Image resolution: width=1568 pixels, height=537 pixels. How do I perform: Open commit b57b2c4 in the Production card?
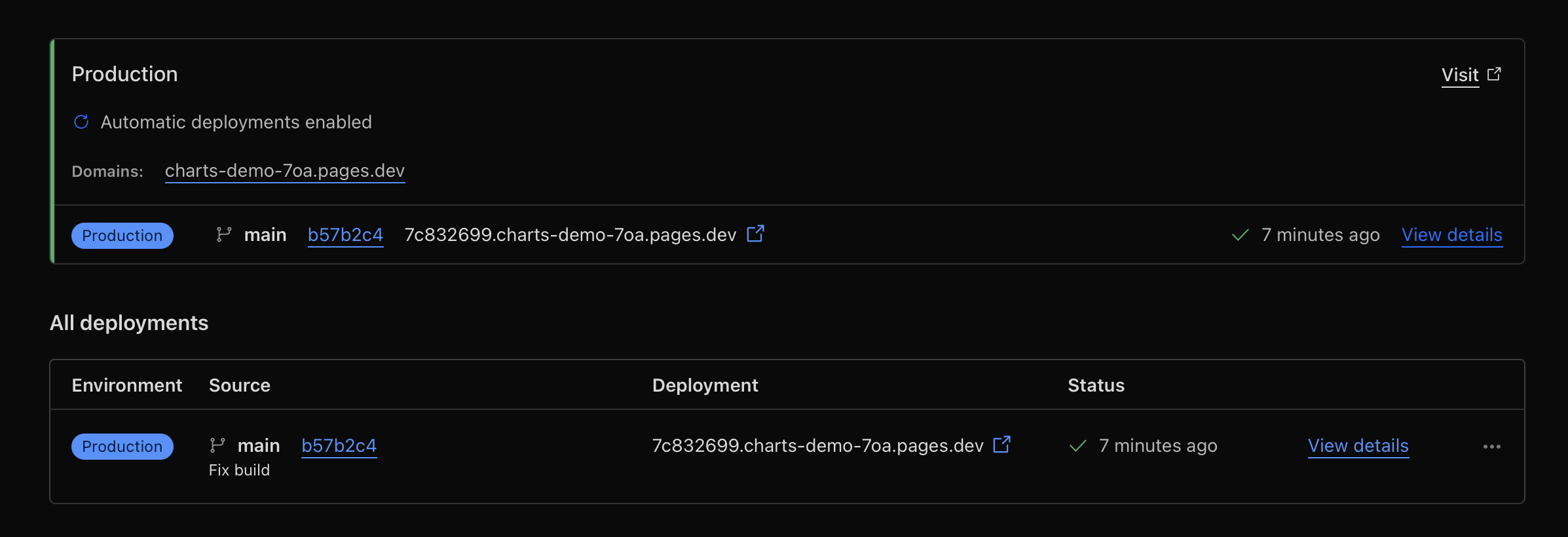tap(345, 234)
